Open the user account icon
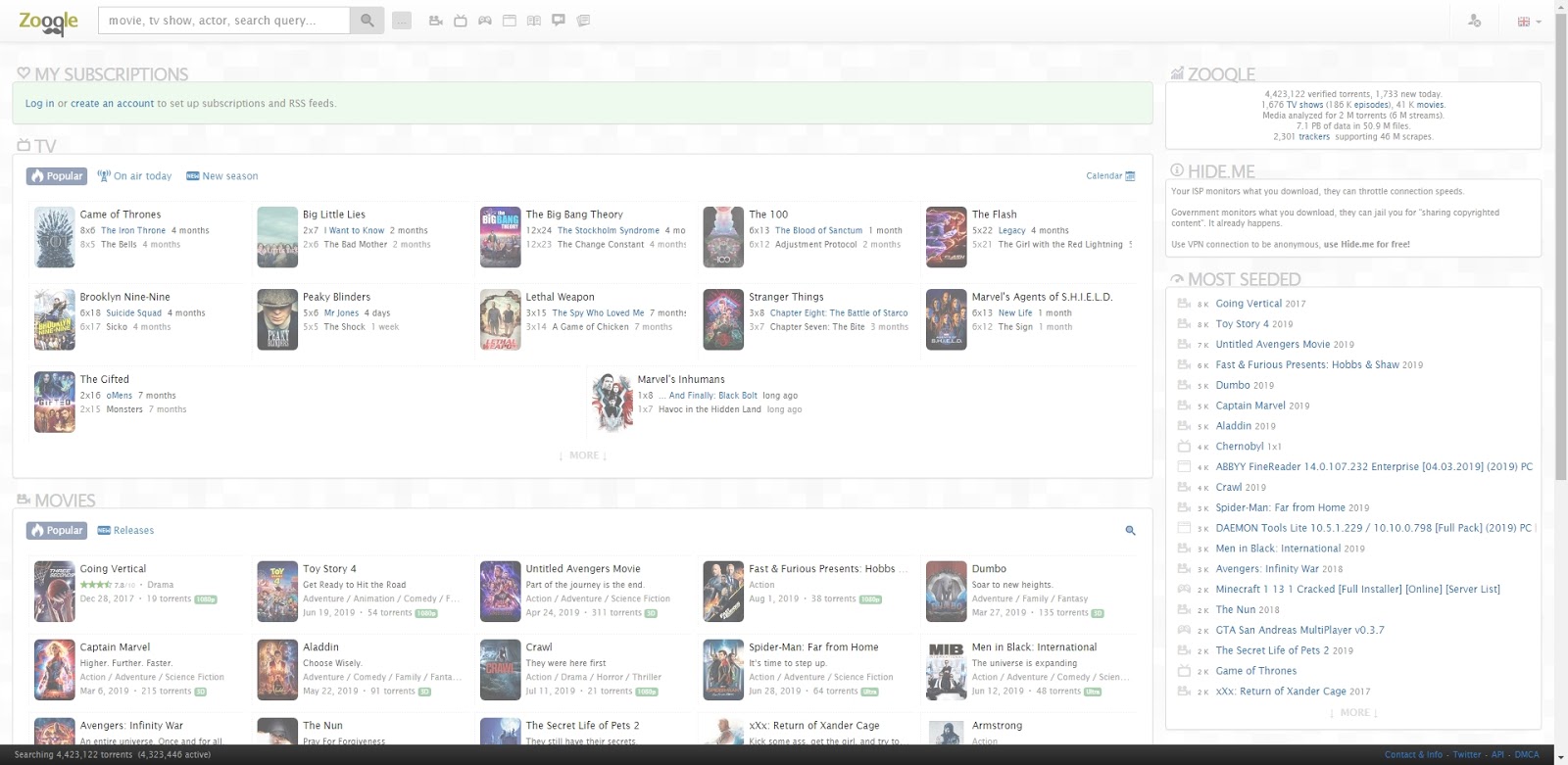 pyautogui.click(x=1475, y=21)
